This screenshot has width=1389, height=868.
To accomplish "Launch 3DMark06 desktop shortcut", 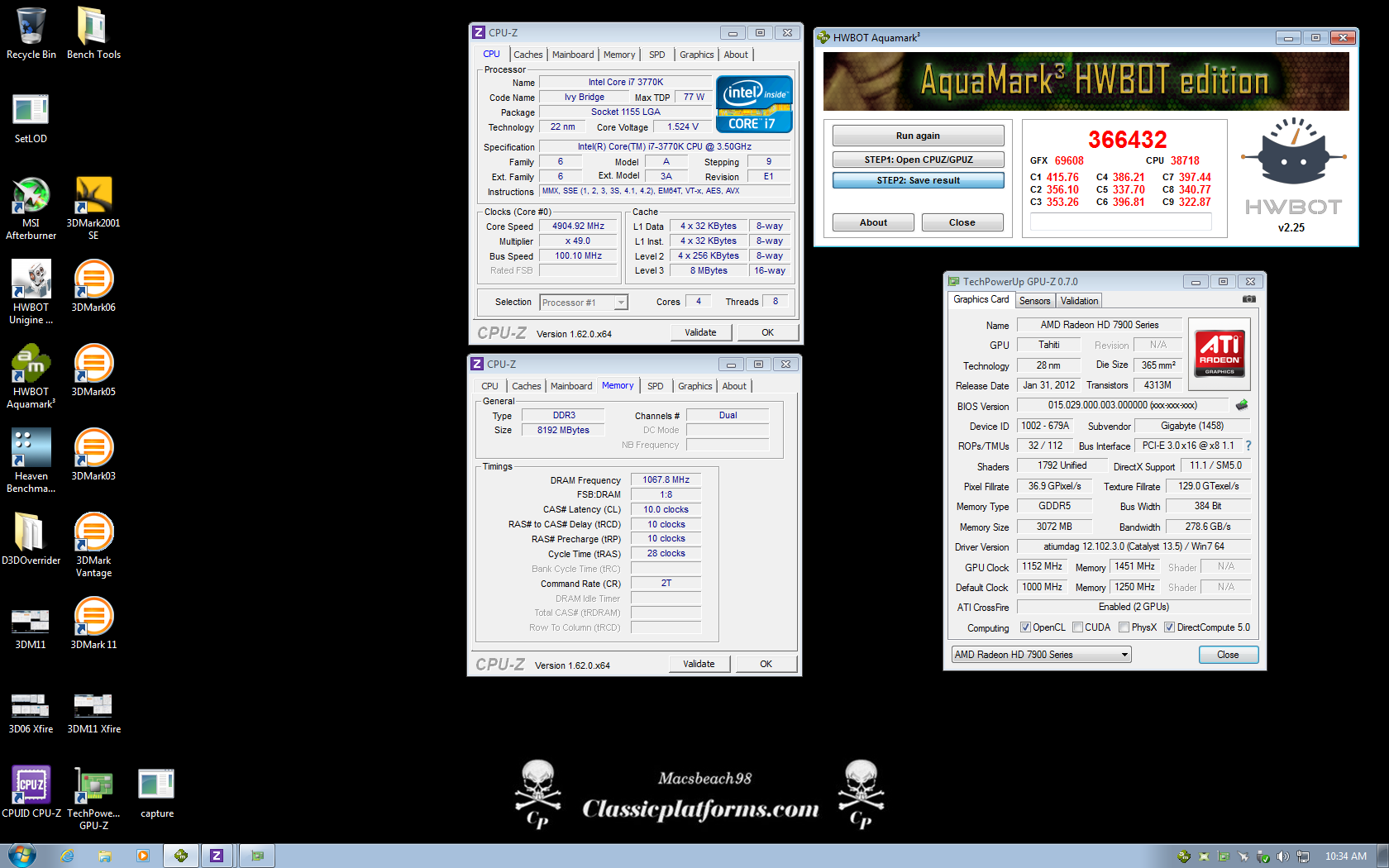I will coord(93,285).
